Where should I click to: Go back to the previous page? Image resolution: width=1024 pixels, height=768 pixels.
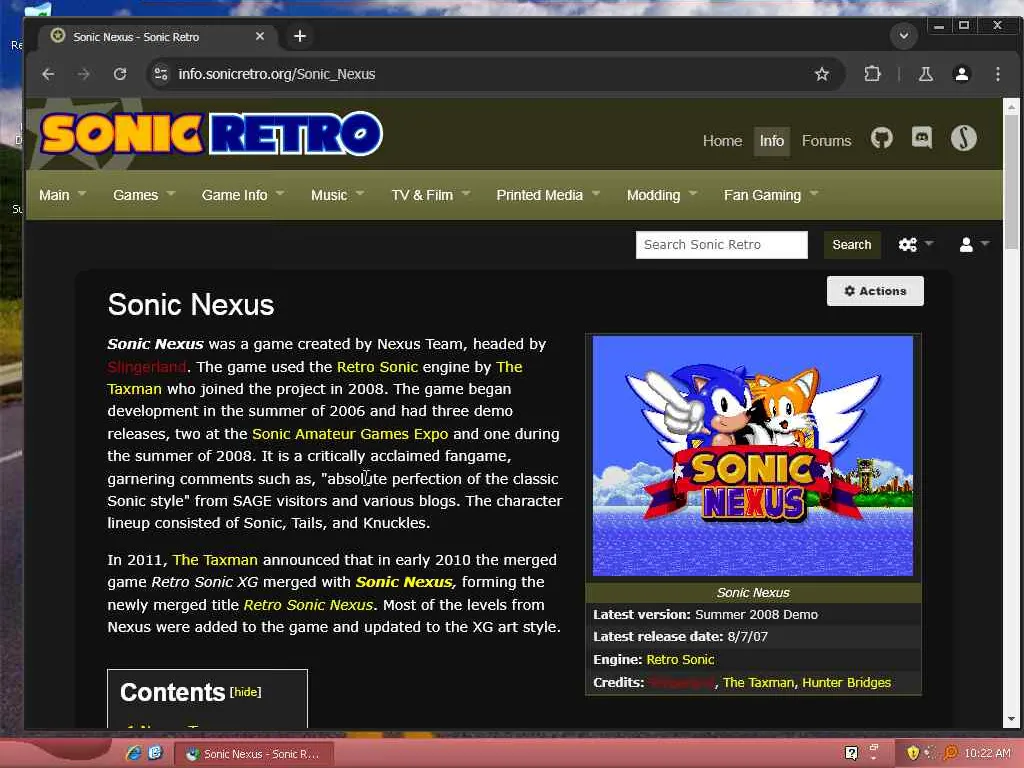click(48, 74)
